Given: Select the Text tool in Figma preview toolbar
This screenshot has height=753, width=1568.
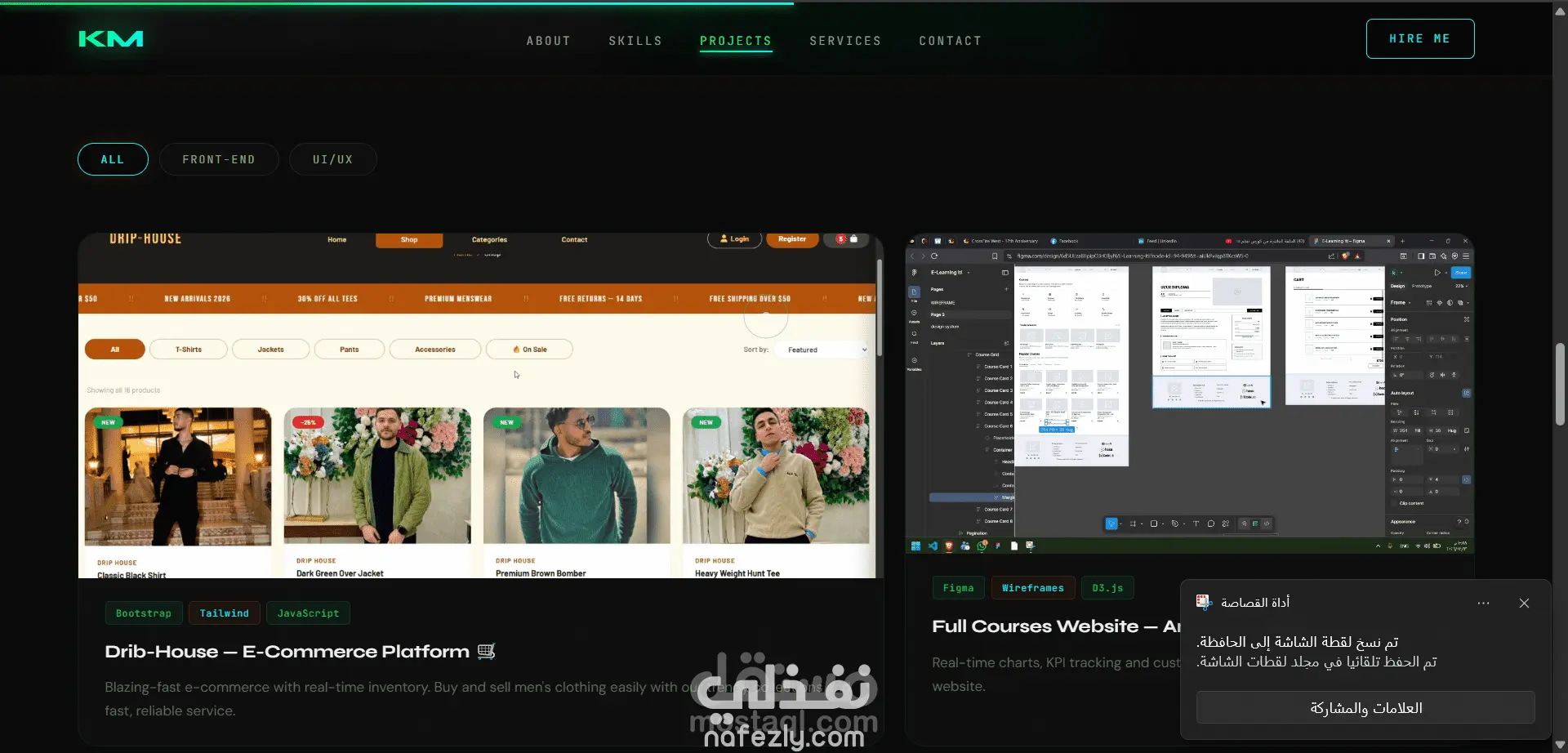Looking at the screenshot, I should pos(1196,524).
